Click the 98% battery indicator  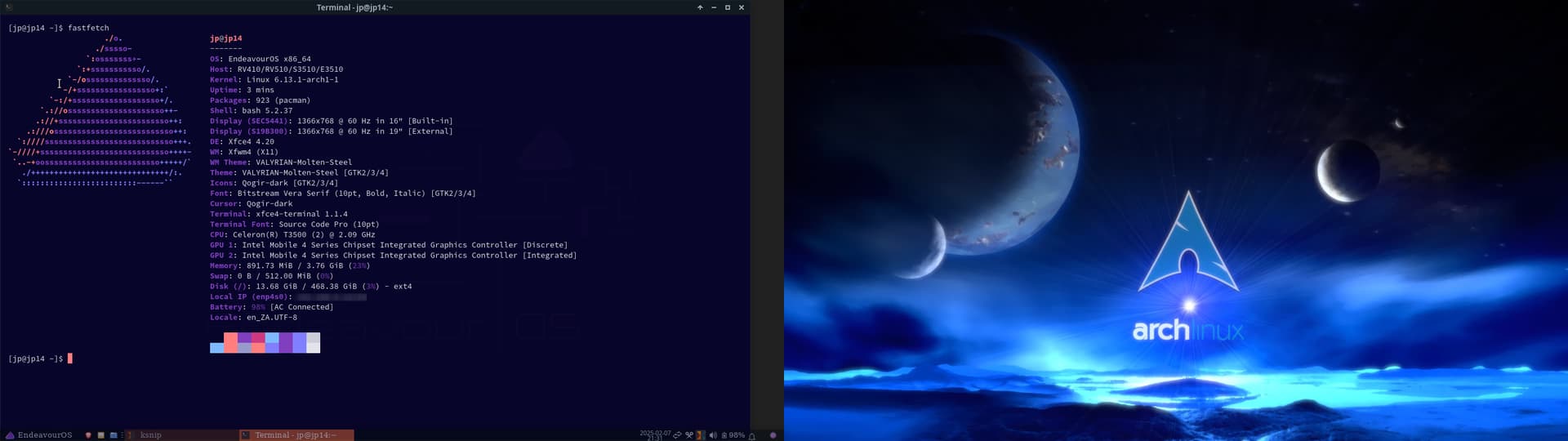733,435
